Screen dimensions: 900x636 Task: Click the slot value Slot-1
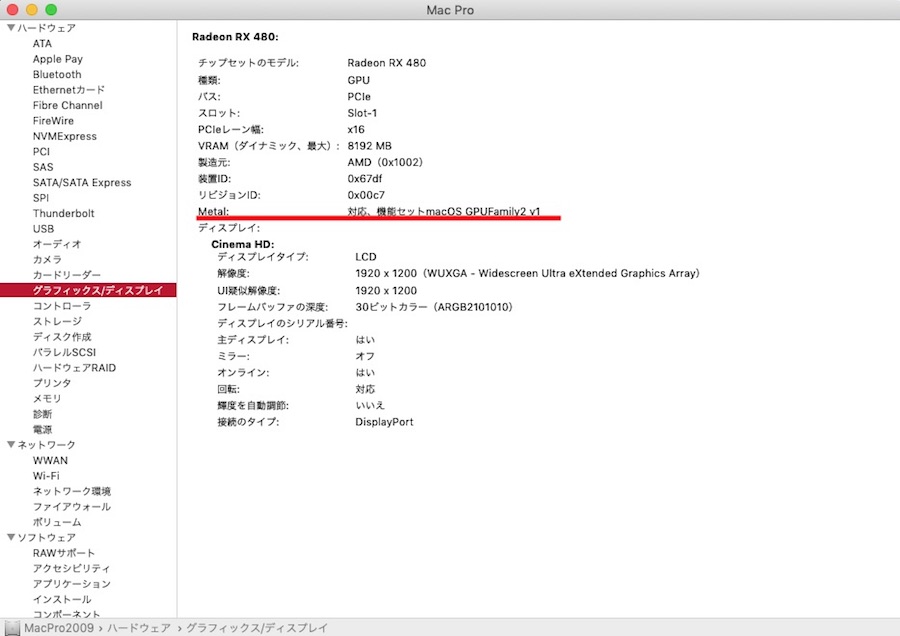click(362, 113)
